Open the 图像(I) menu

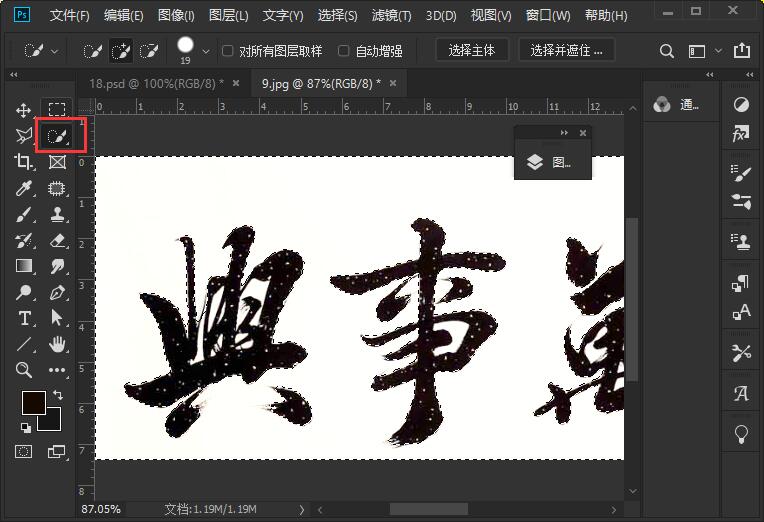point(176,16)
